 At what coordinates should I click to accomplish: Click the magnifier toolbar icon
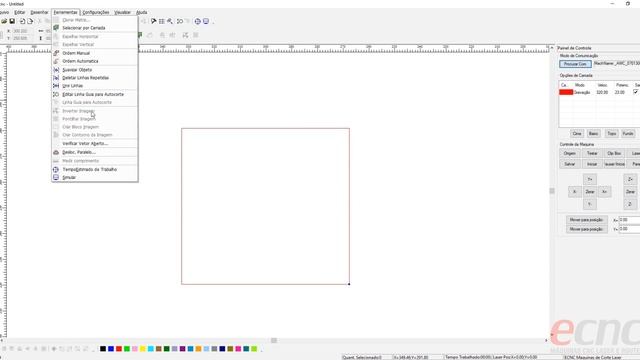[x=170, y=21]
